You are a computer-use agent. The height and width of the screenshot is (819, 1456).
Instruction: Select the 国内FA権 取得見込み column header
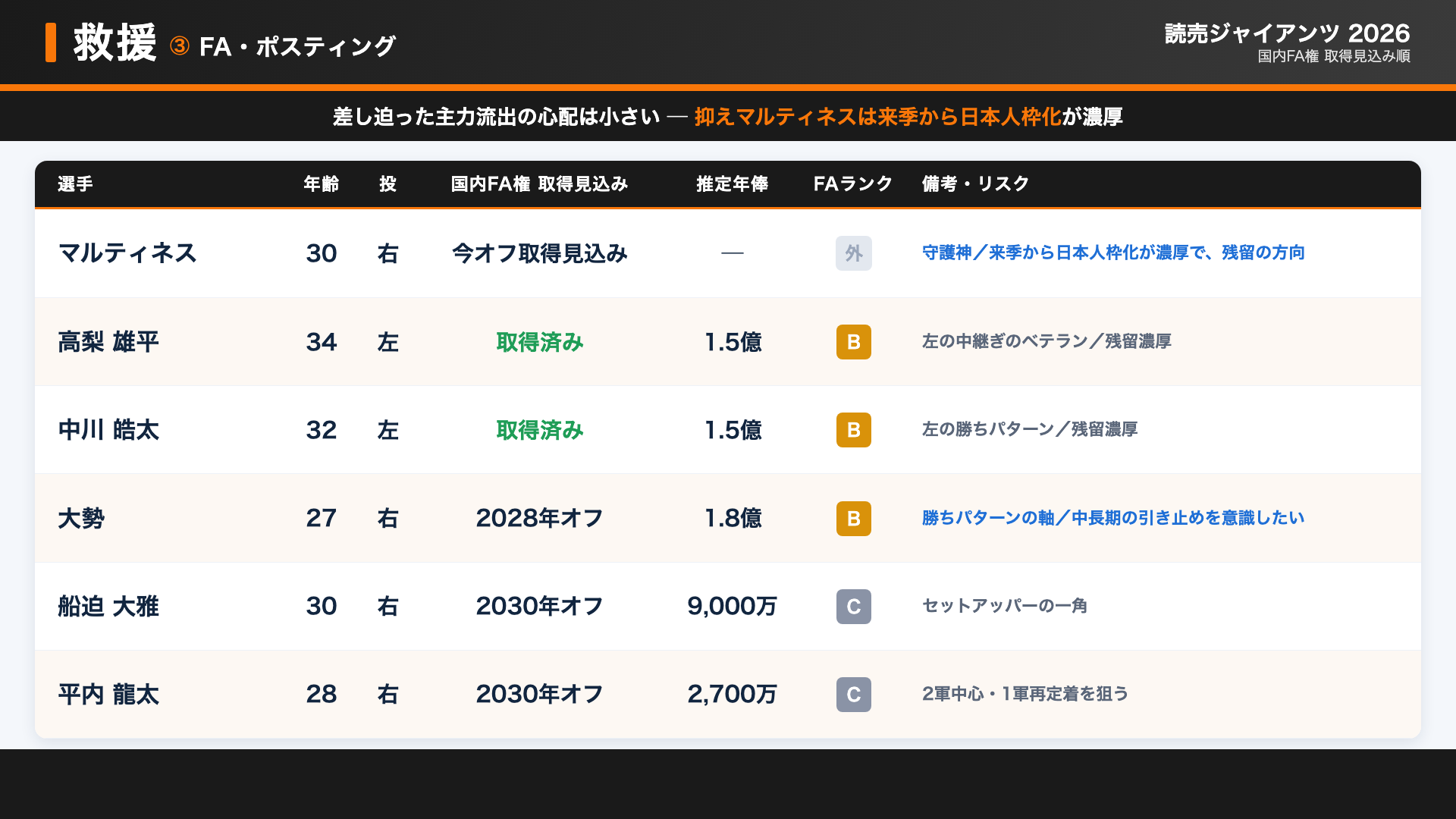point(539,184)
